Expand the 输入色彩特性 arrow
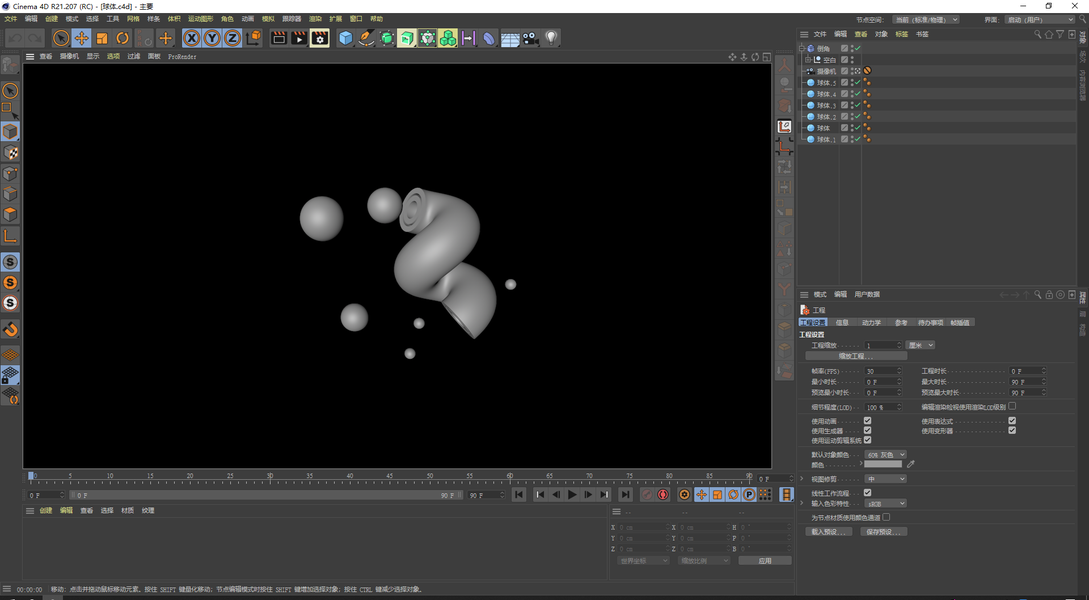 [802, 503]
